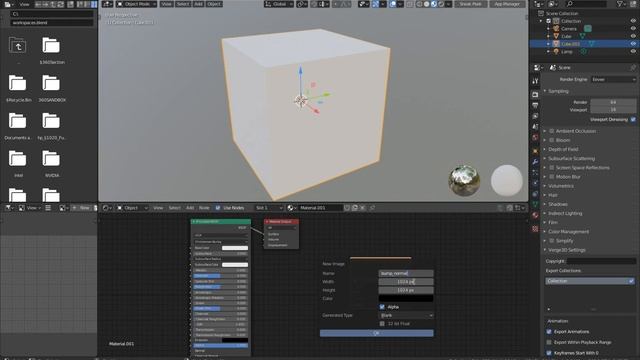Select the white material preview sphere
The height and width of the screenshot is (360, 640).
[507, 180]
